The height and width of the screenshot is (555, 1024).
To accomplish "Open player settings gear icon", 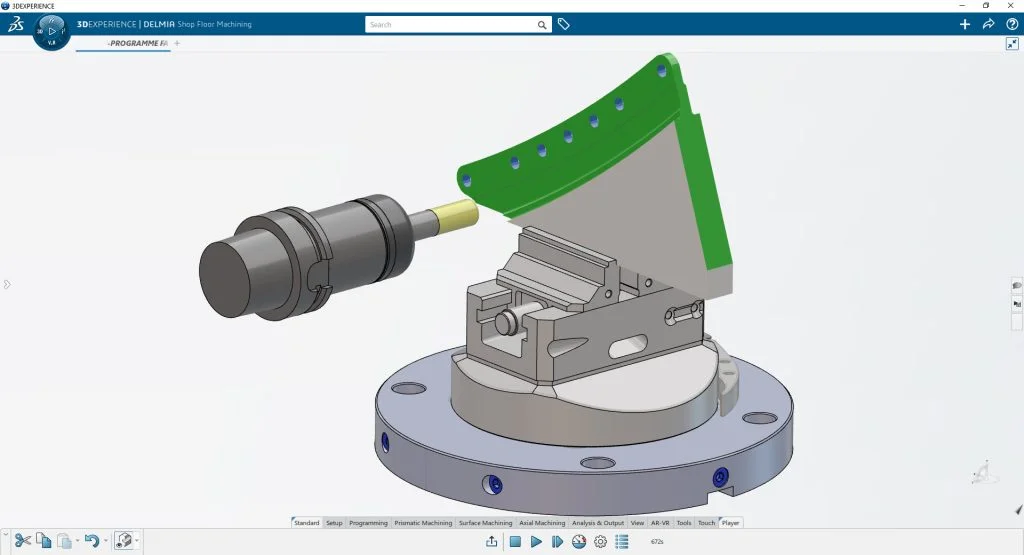I will pyautogui.click(x=600, y=542).
